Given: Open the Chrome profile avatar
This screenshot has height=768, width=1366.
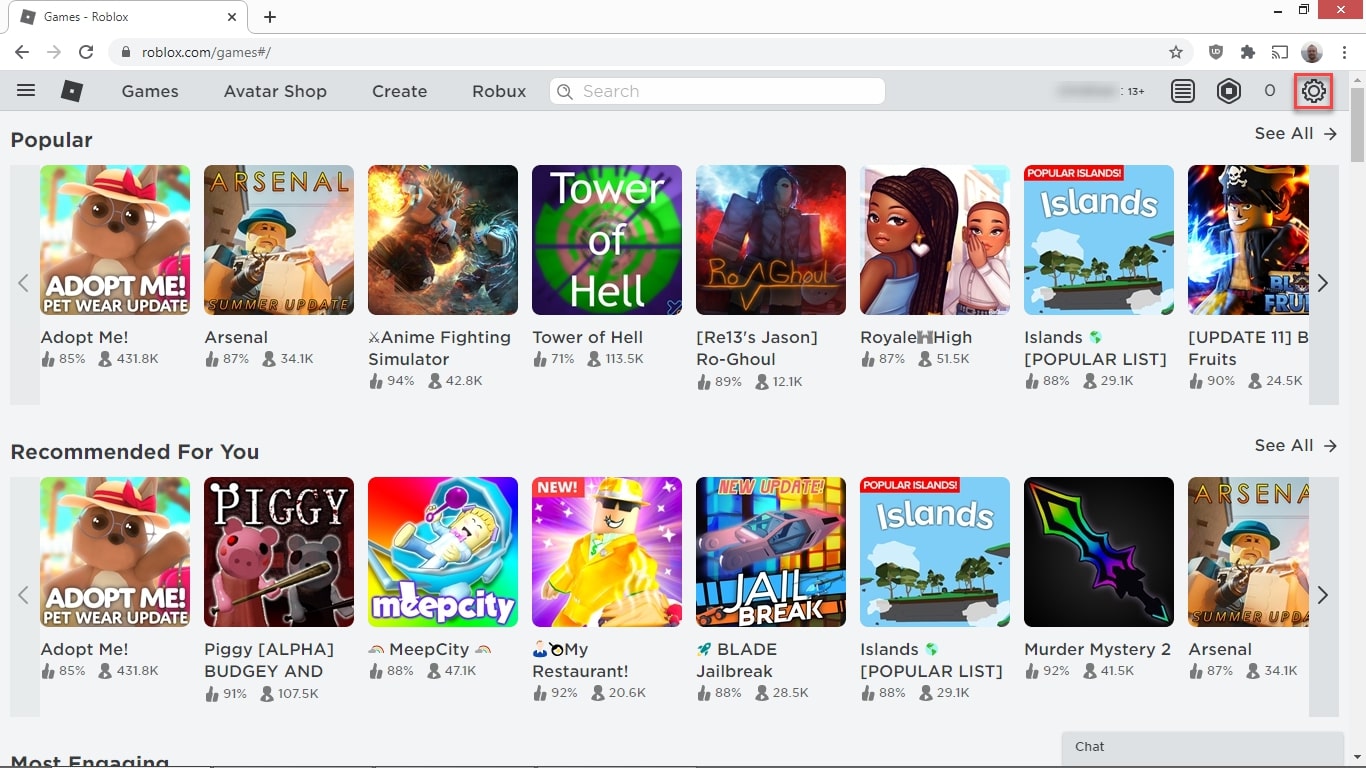Looking at the screenshot, I should click(1312, 52).
